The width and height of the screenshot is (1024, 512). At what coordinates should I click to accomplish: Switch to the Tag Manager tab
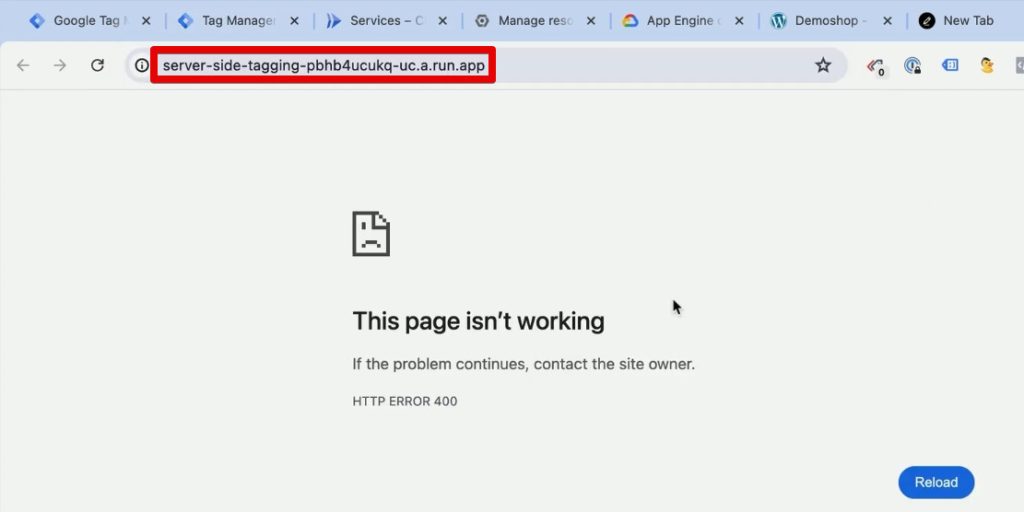pyautogui.click(x=240, y=21)
